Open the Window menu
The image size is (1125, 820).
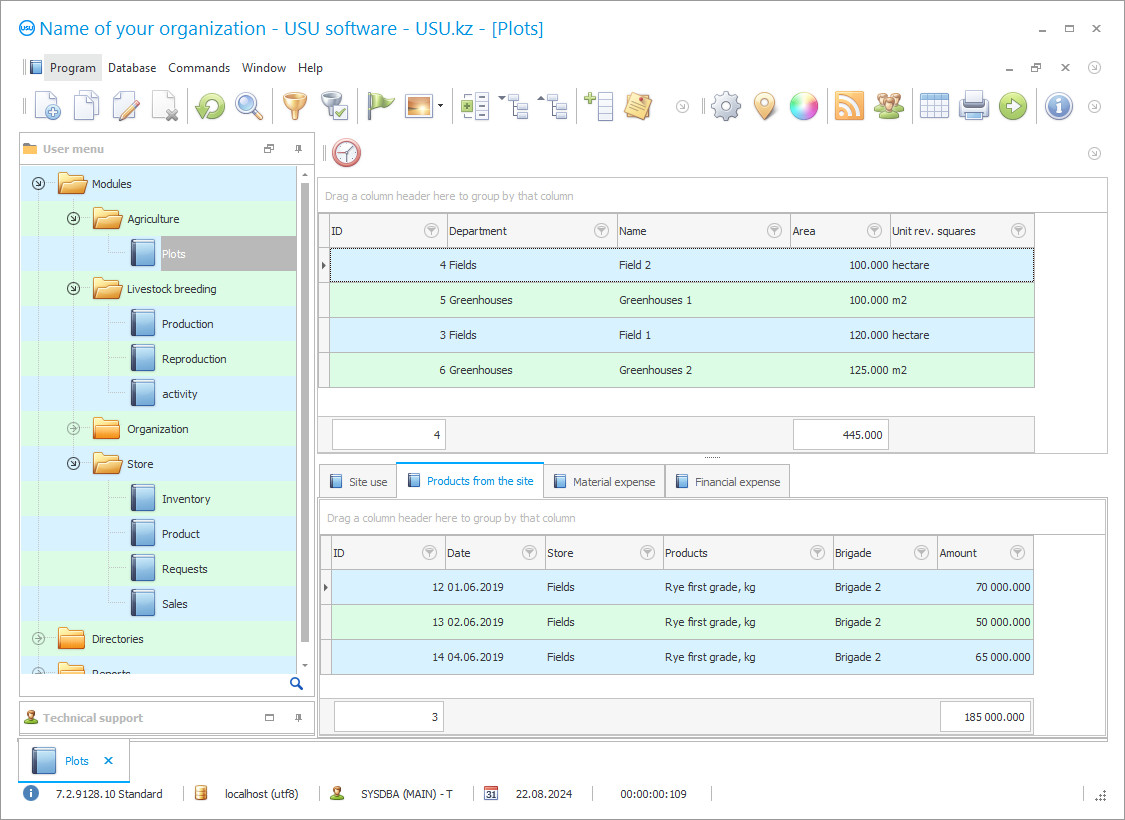263,67
